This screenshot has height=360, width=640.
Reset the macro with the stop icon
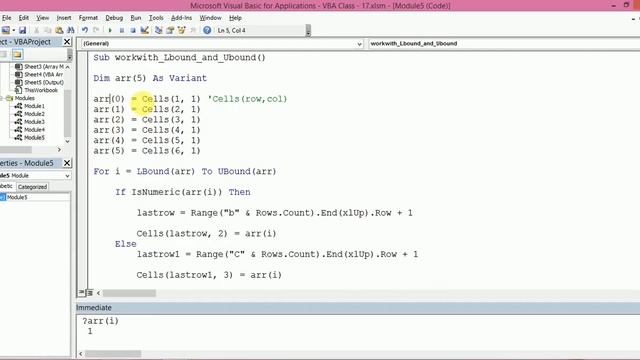[133, 30]
